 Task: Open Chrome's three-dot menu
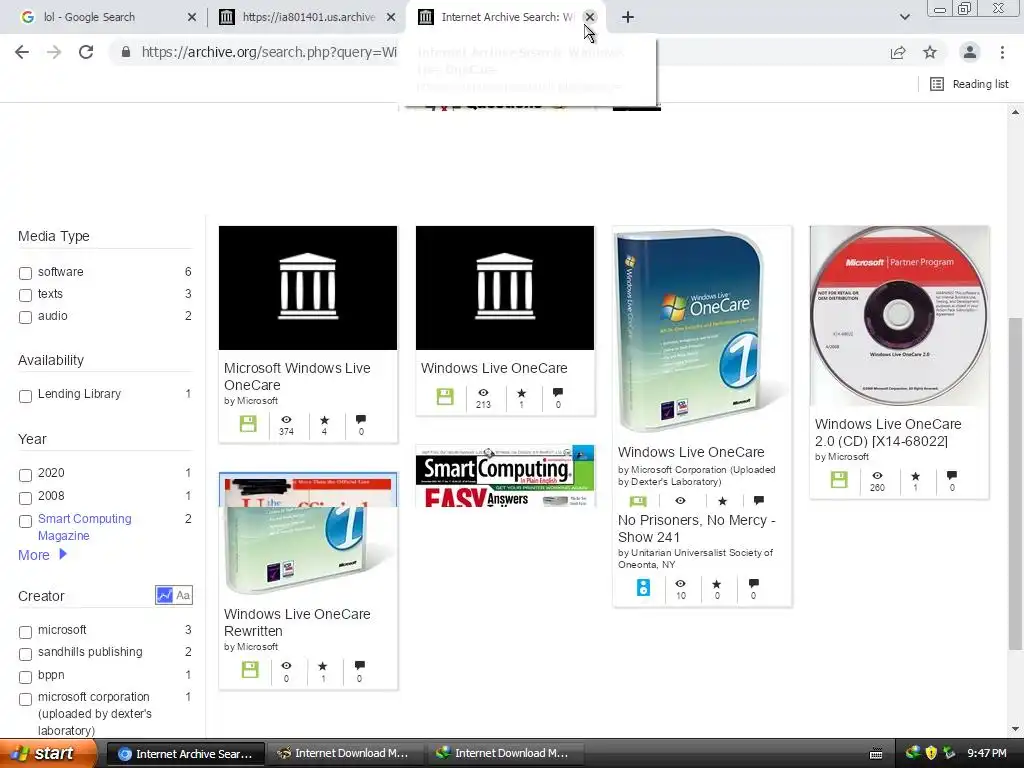(x=1002, y=52)
